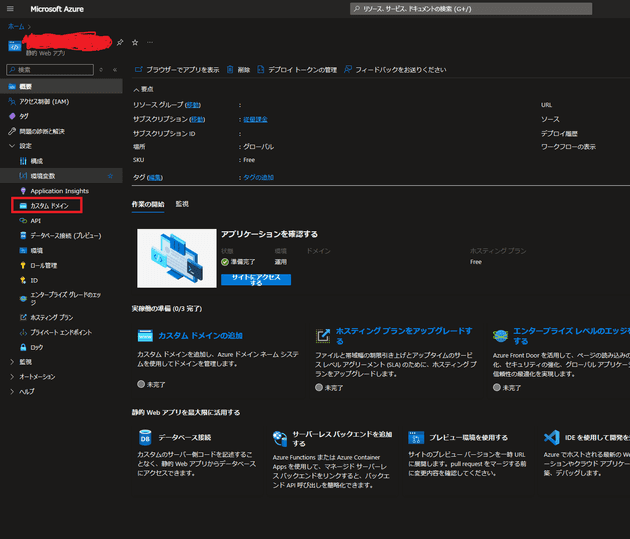Open 環境 in the settings list
This screenshot has height=539, width=630.
[37, 251]
